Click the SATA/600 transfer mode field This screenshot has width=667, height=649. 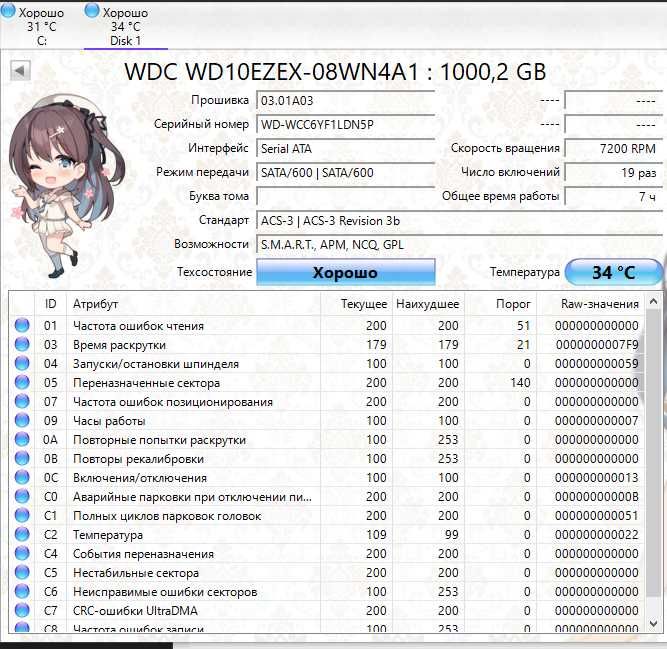tap(345, 173)
